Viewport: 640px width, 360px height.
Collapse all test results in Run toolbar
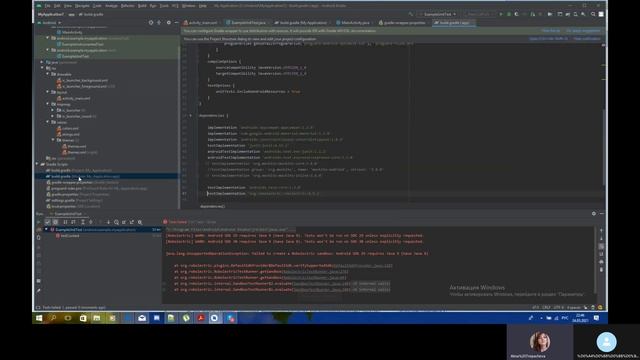(x=91, y=222)
